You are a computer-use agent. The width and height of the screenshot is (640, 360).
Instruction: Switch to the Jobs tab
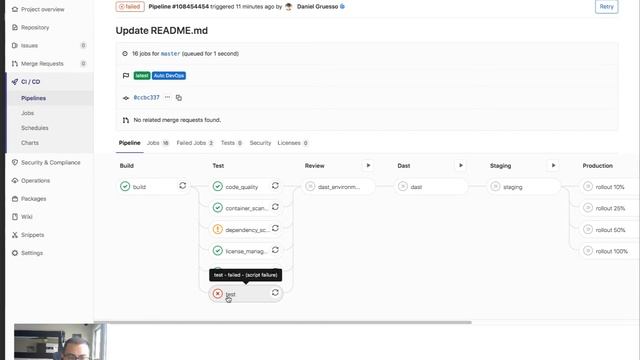(158, 143)
